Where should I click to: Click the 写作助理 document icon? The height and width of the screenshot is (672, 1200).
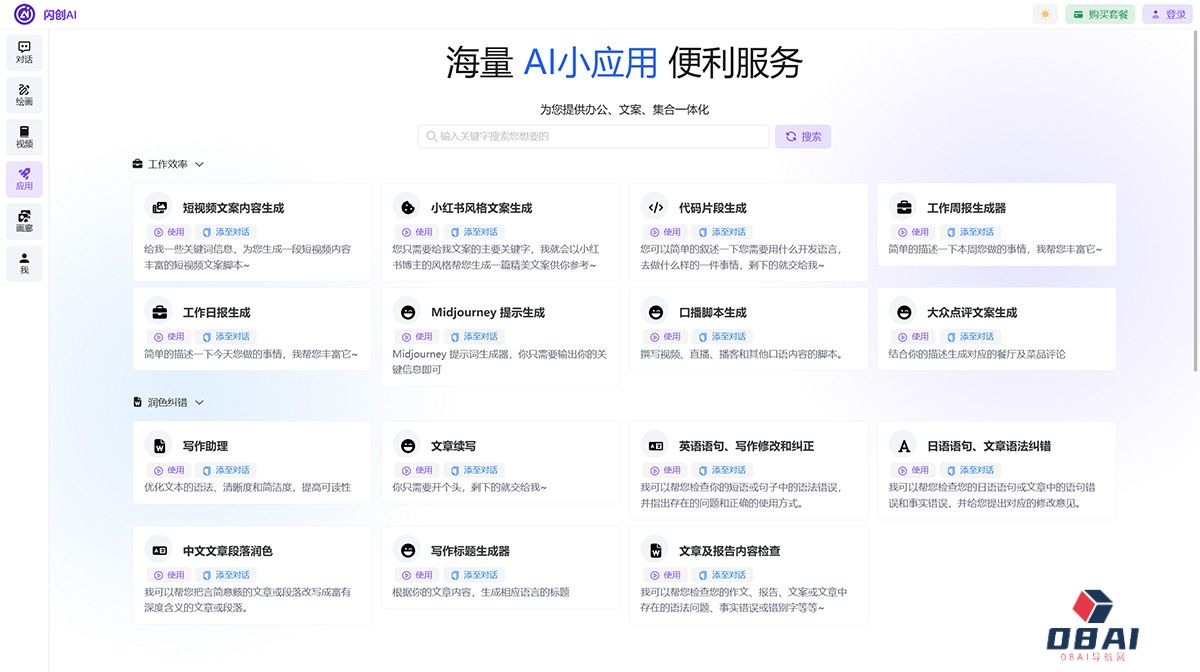point(159,446)
